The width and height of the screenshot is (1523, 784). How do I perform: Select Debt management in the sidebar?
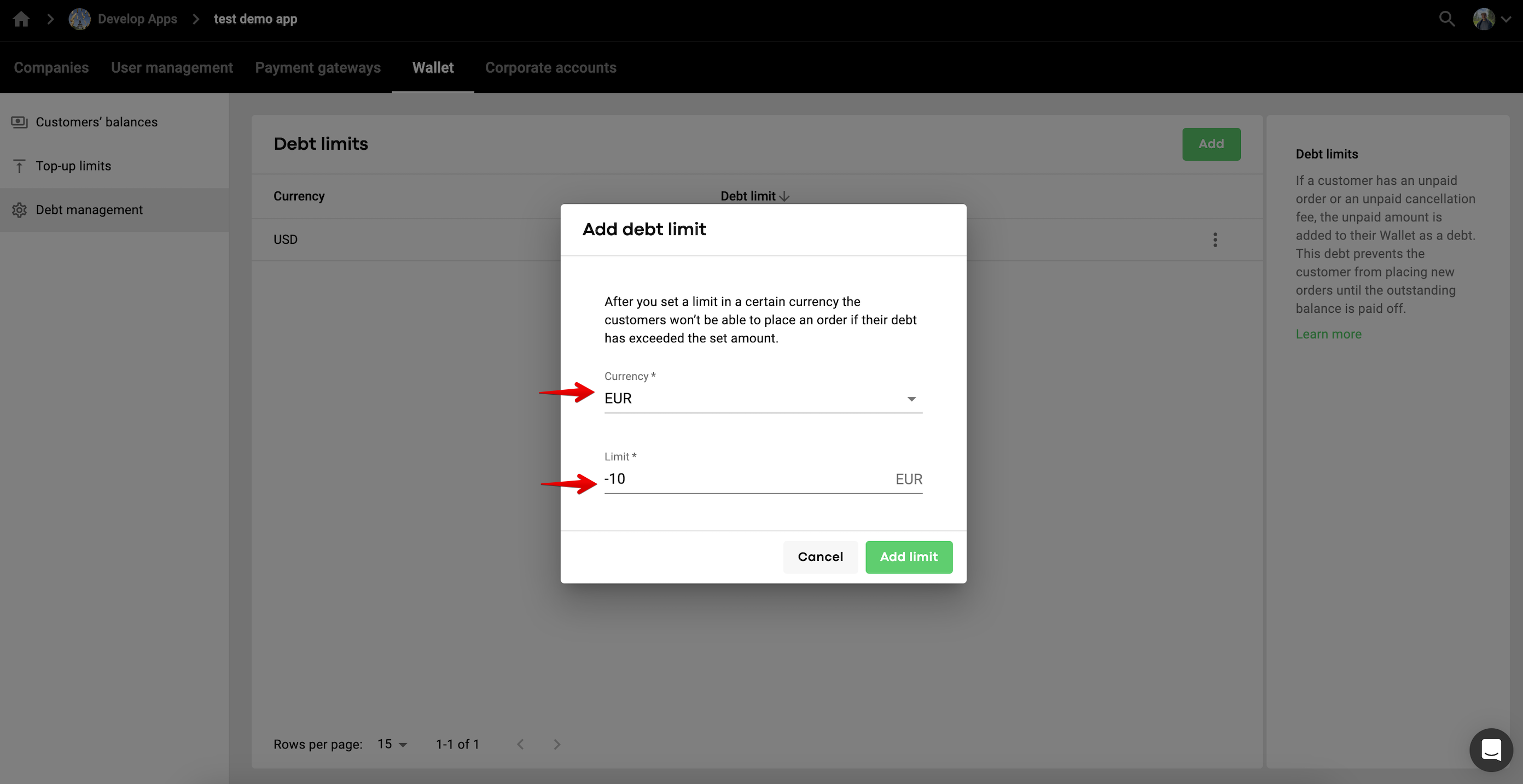click(x=89, y=210)
